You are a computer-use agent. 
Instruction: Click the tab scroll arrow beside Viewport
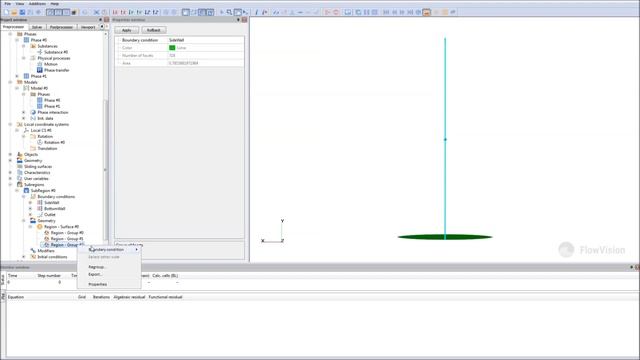coord(102,27)
